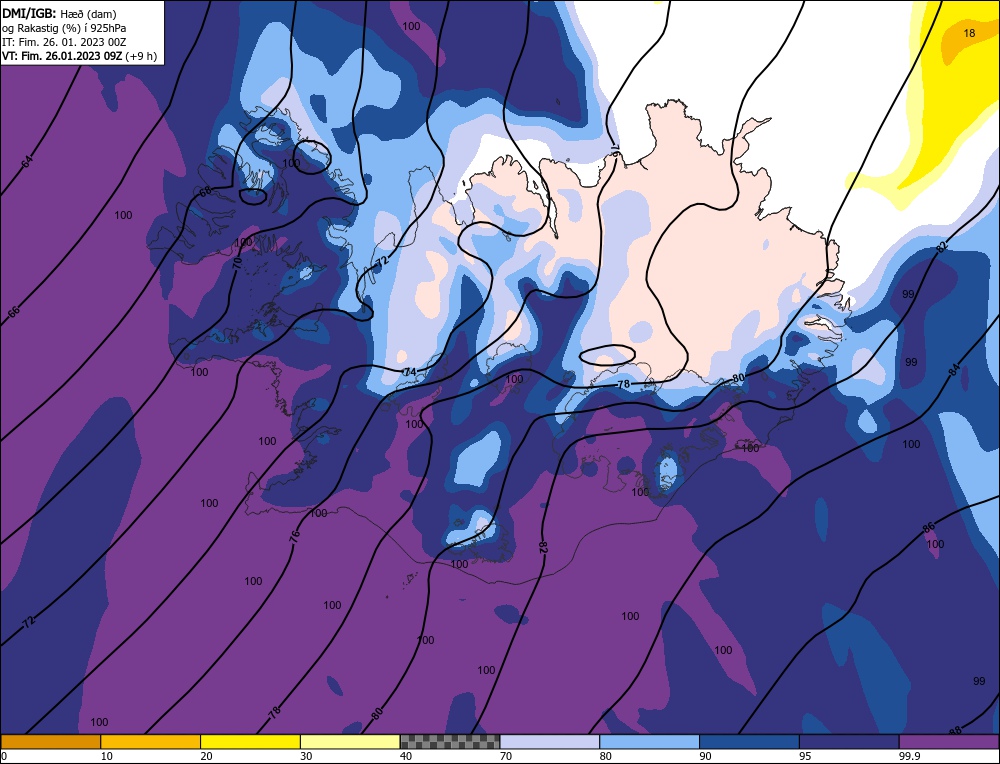Click the 'DMI/IGB: Hæð (dam)' title line
The image size is (1000, 764).
click(x=59, y=13)
